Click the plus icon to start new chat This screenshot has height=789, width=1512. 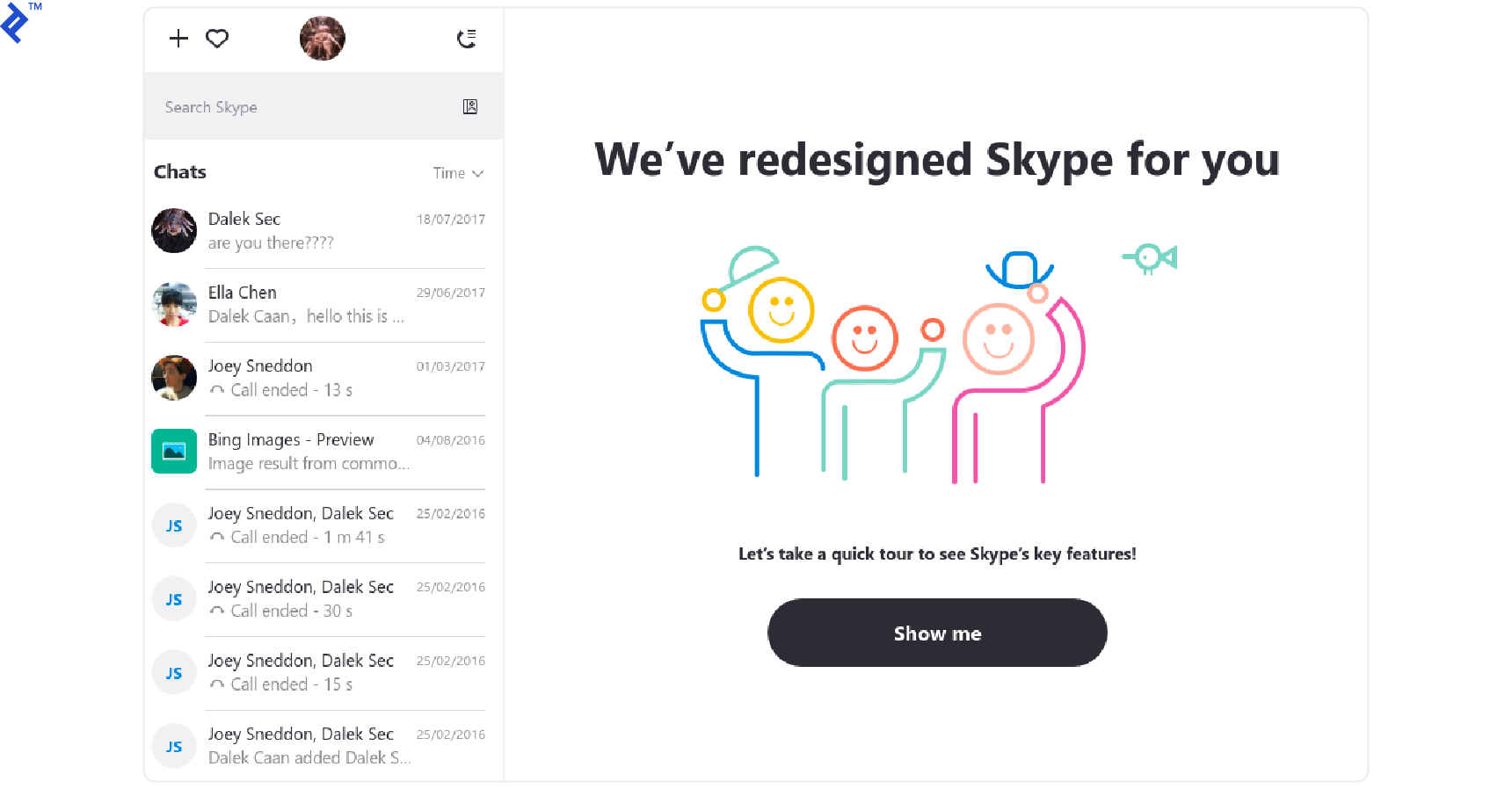(x=178, y=38)
